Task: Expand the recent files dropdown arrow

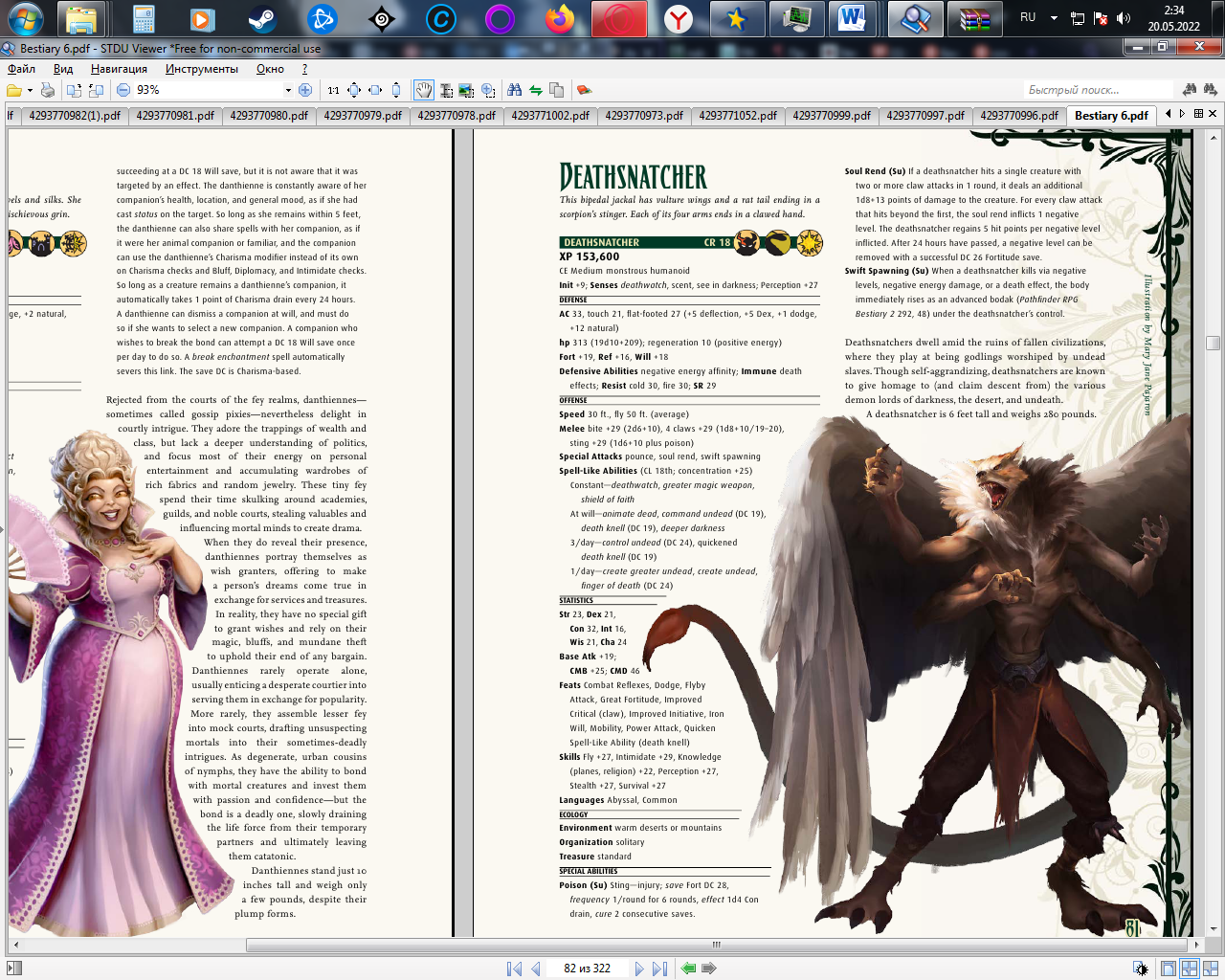Action: click(x=30, y=90)
